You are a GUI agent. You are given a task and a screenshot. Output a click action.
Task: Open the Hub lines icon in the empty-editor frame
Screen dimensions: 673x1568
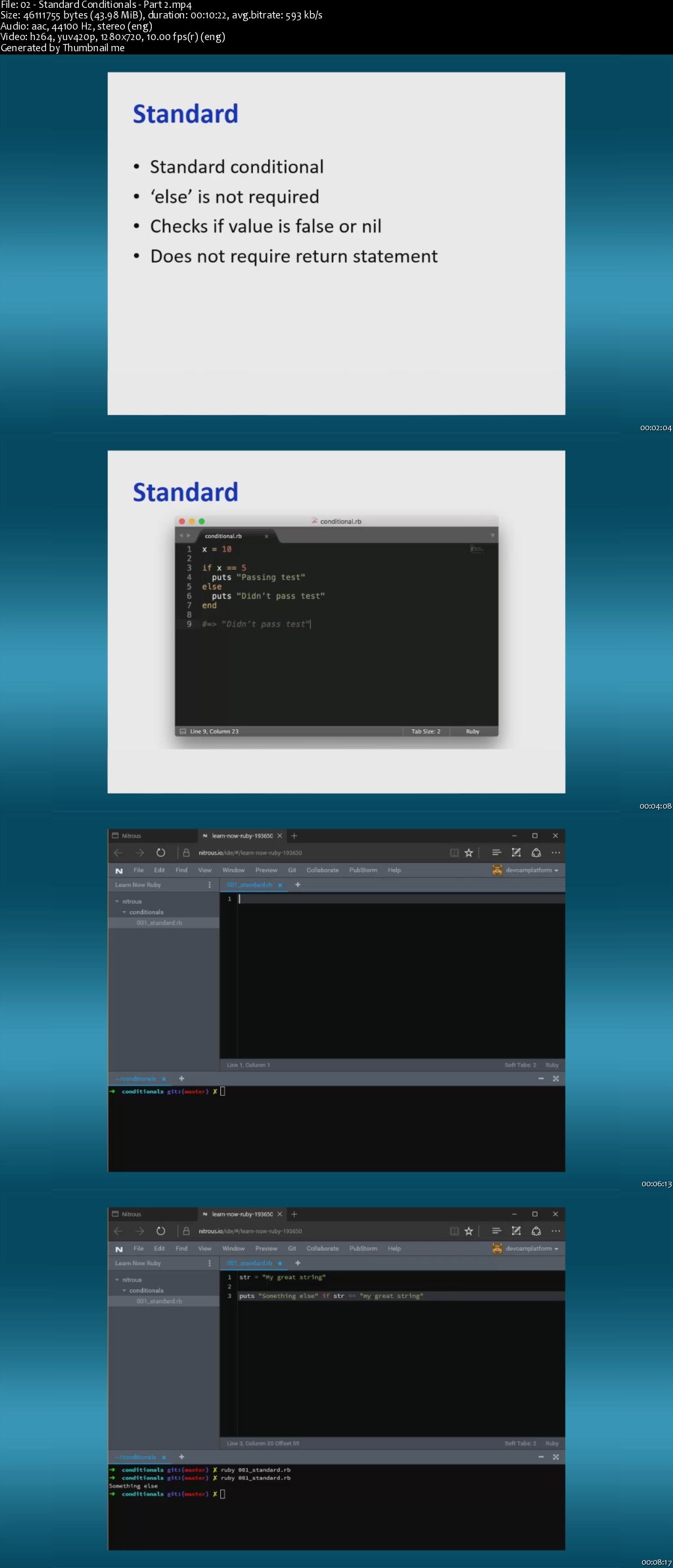(496, 853)
